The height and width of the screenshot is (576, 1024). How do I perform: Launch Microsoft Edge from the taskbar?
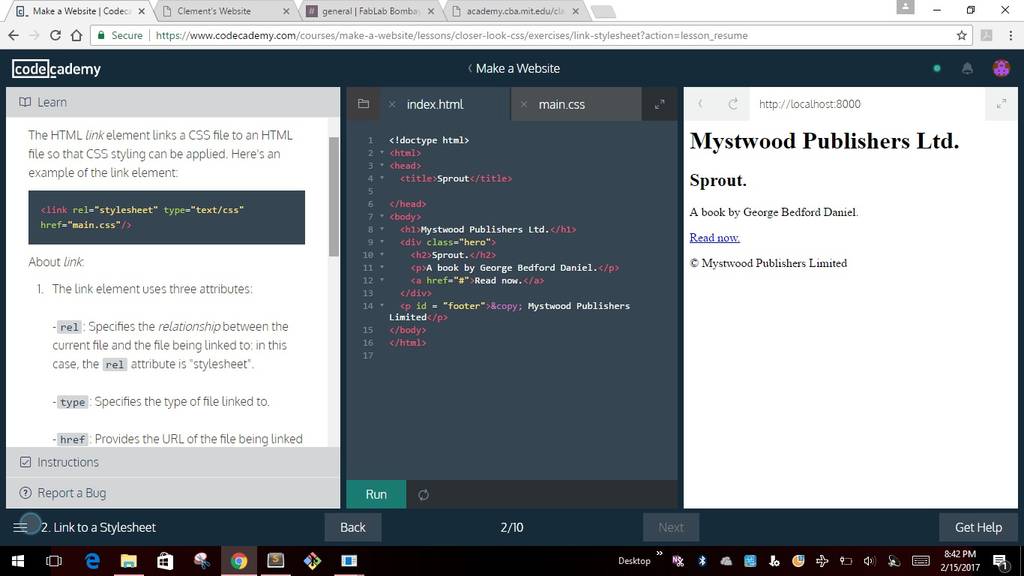tap(92, 560)
